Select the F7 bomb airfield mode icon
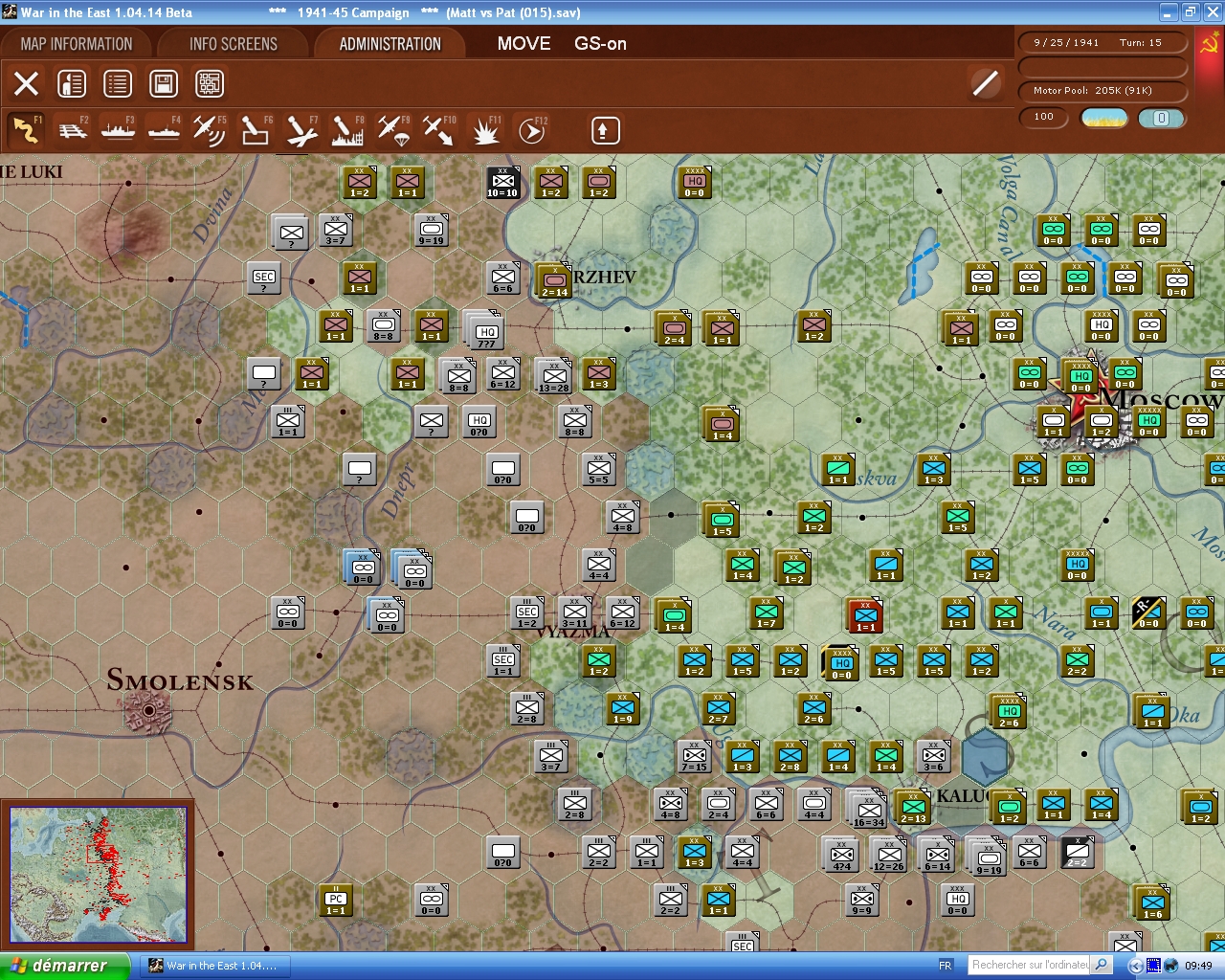 tap(301, 130)
